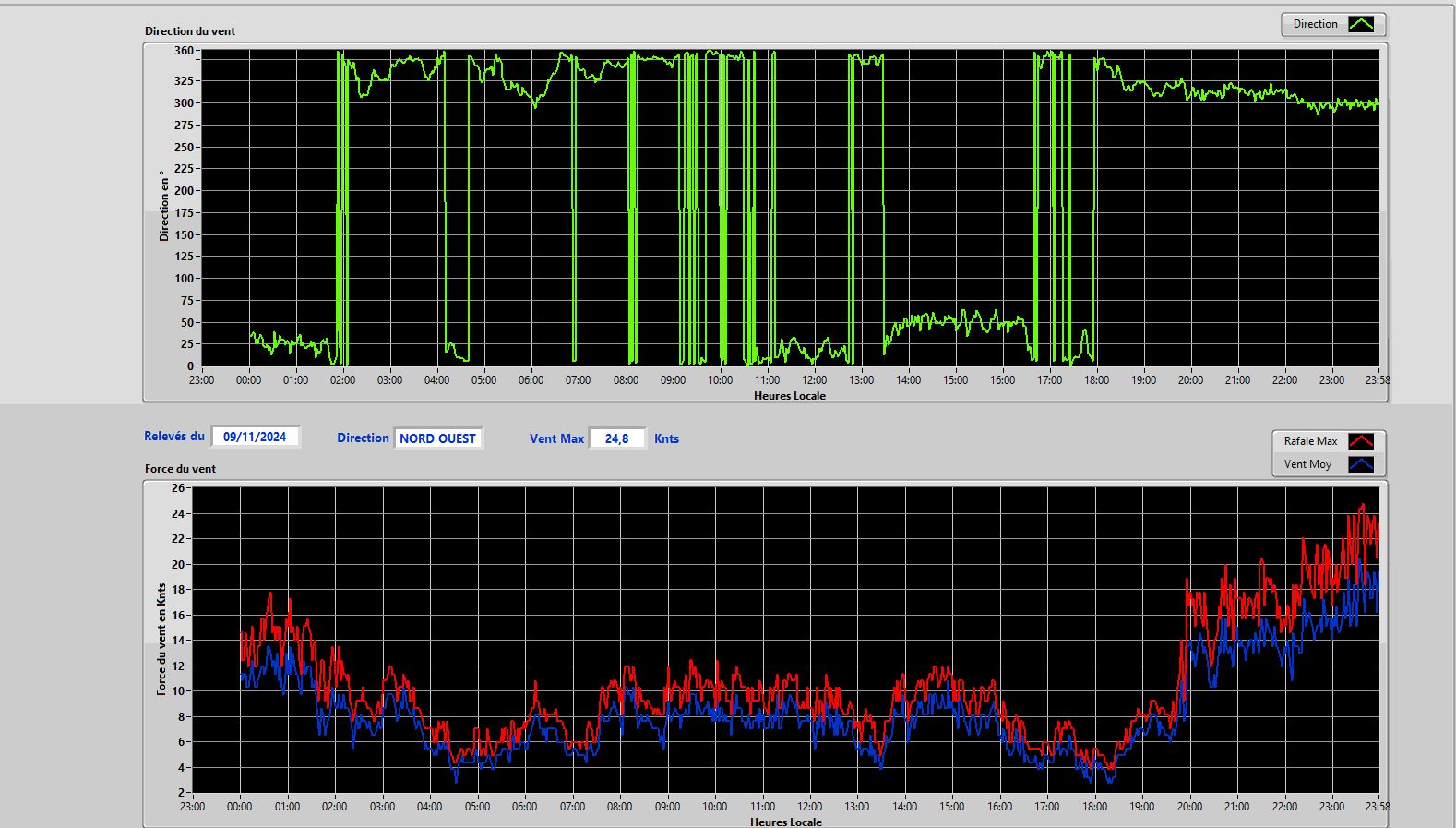
Task: Click the 360 tick on direction axis
Action: tap(184, 51)
